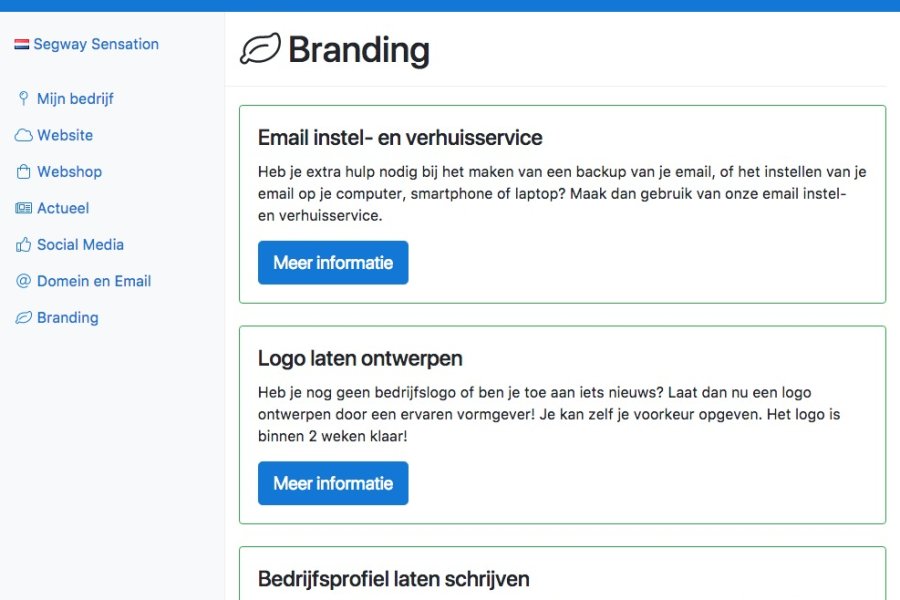Click Meer informatie under Email instel- en verhuisservice

pos(333,262)
